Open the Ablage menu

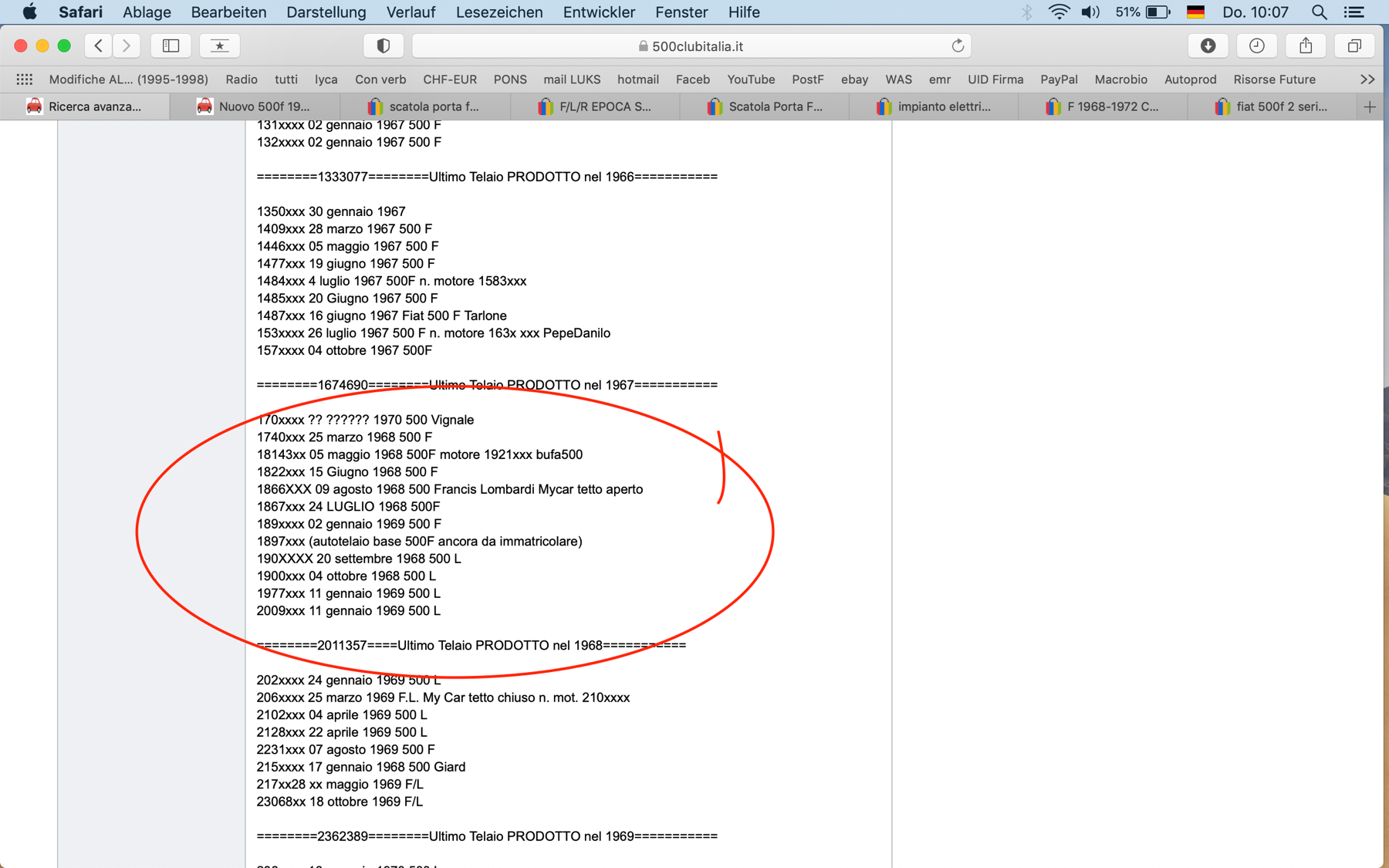pos(147,12)
